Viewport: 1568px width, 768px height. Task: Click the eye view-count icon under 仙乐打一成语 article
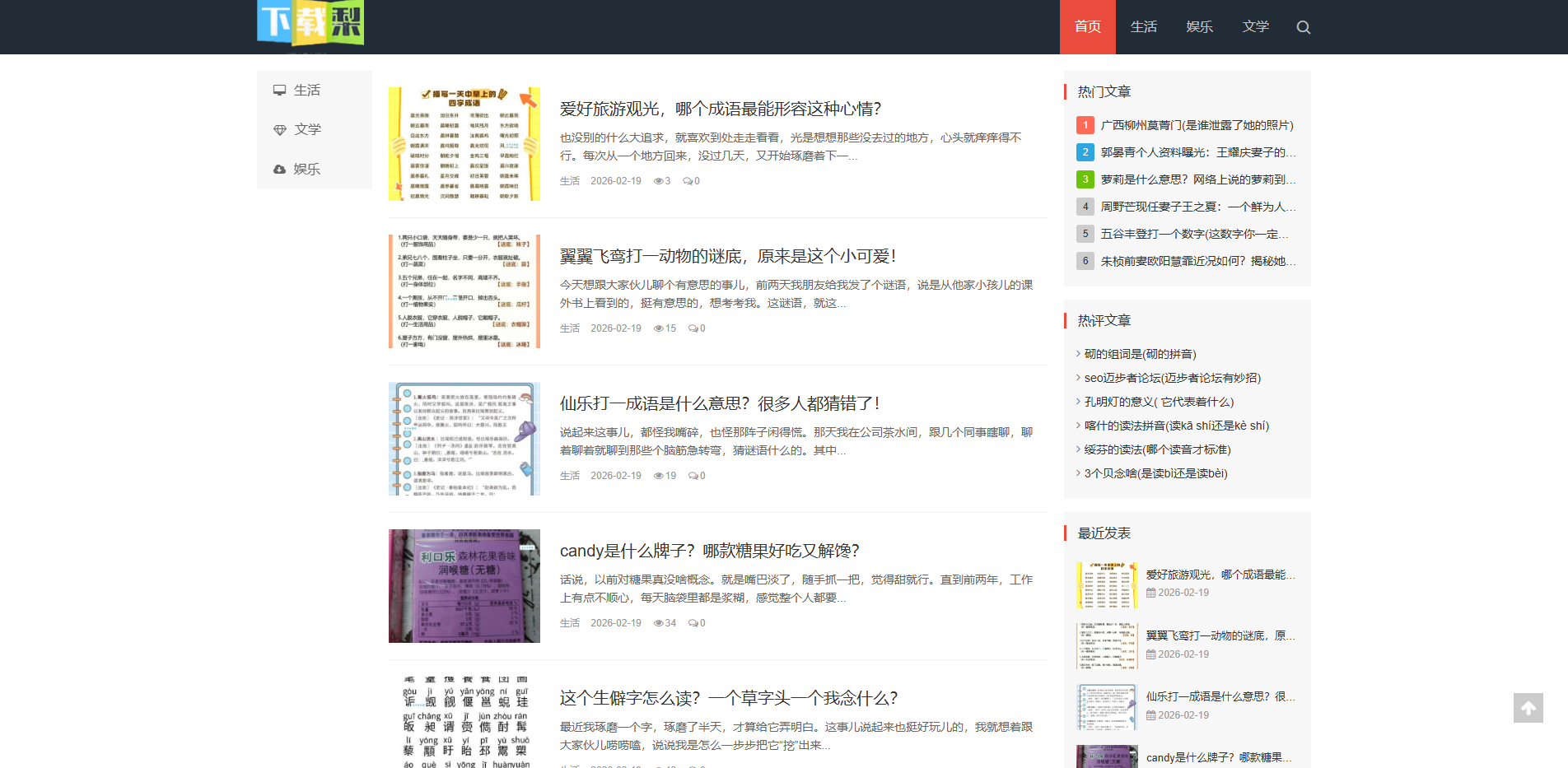click(x=657, y=475)
